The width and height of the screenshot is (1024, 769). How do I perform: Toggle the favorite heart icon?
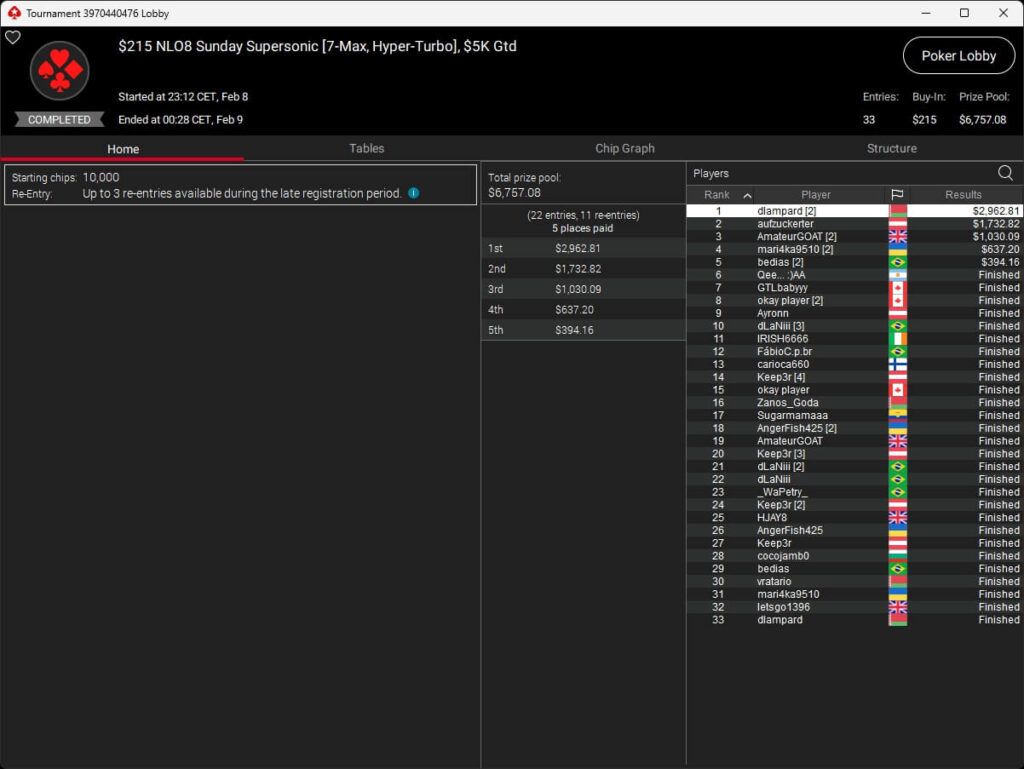point(13,38)
